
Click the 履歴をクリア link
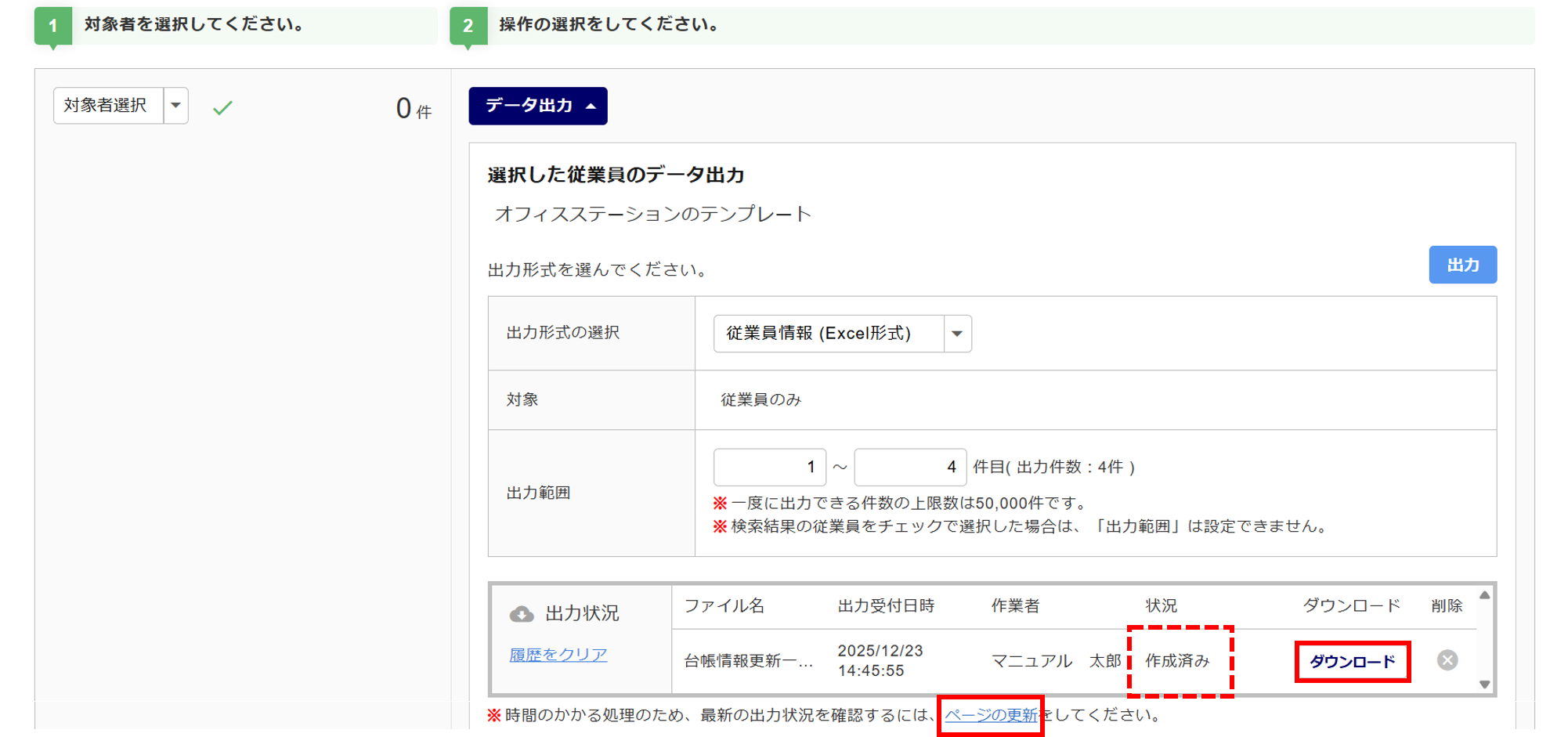[x=558, y=655]
